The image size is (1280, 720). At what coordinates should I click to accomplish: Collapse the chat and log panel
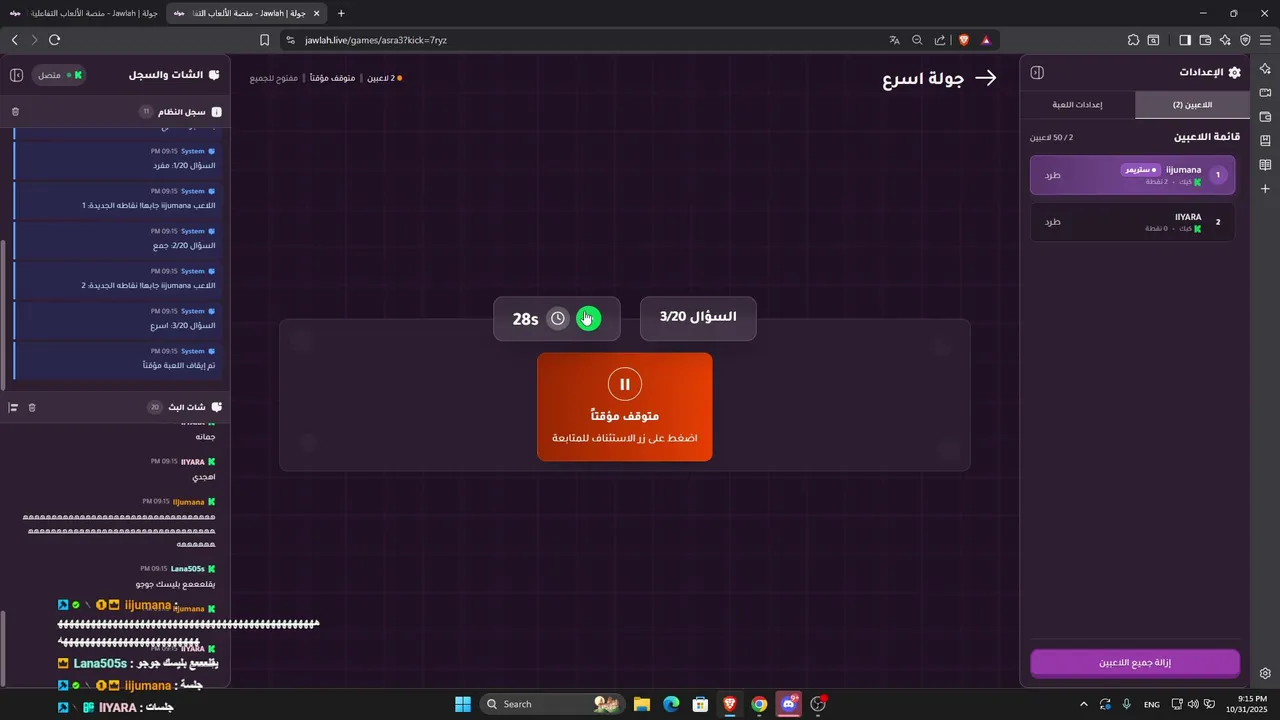click(17, 75)
